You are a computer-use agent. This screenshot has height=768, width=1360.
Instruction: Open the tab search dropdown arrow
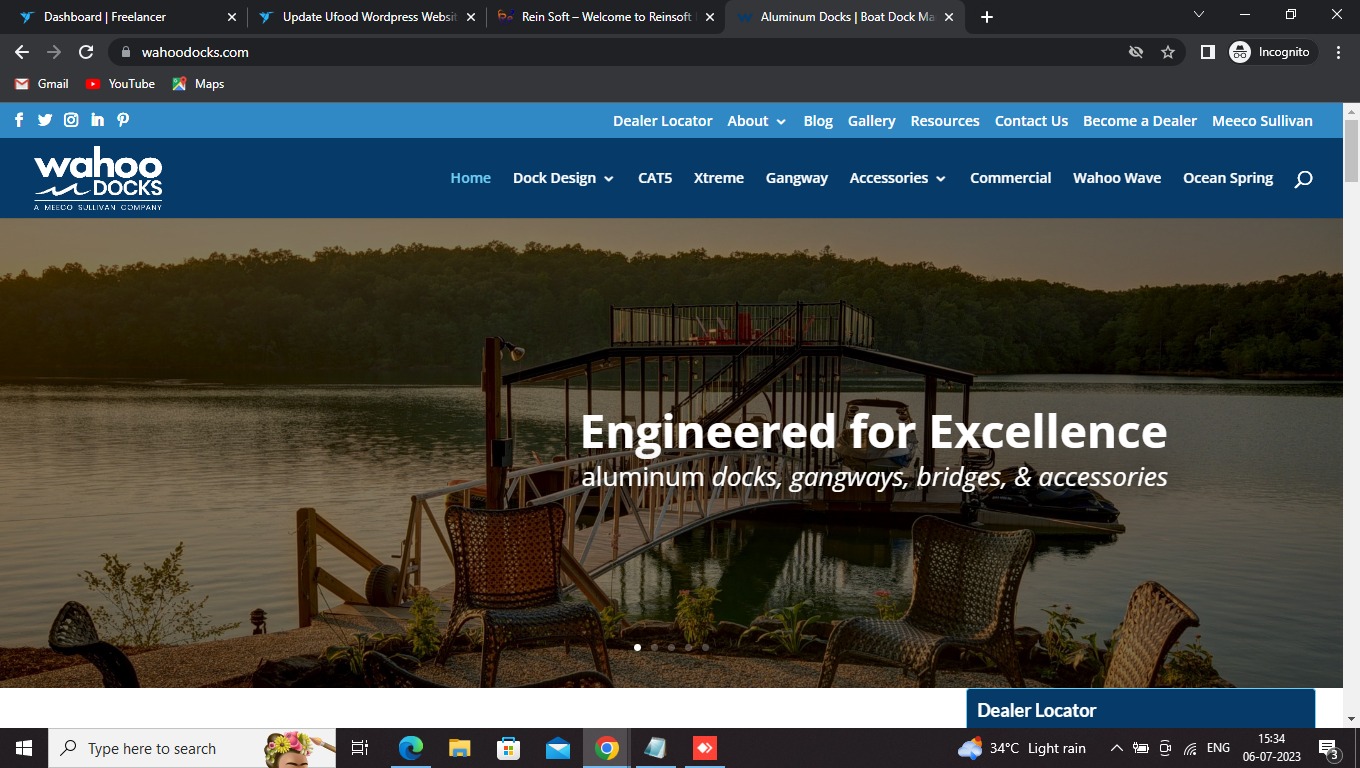[x=1199, y=15]
